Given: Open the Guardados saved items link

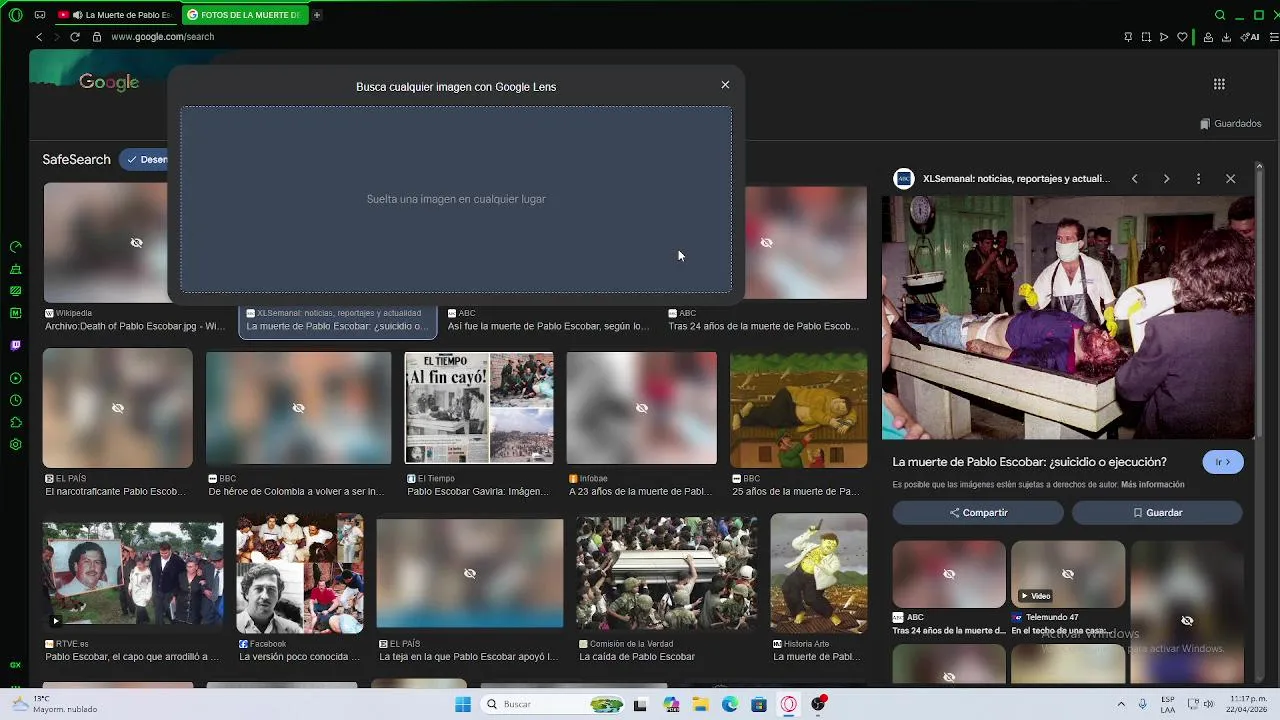Looking at the screenshot, I should tap(1231, 124).
